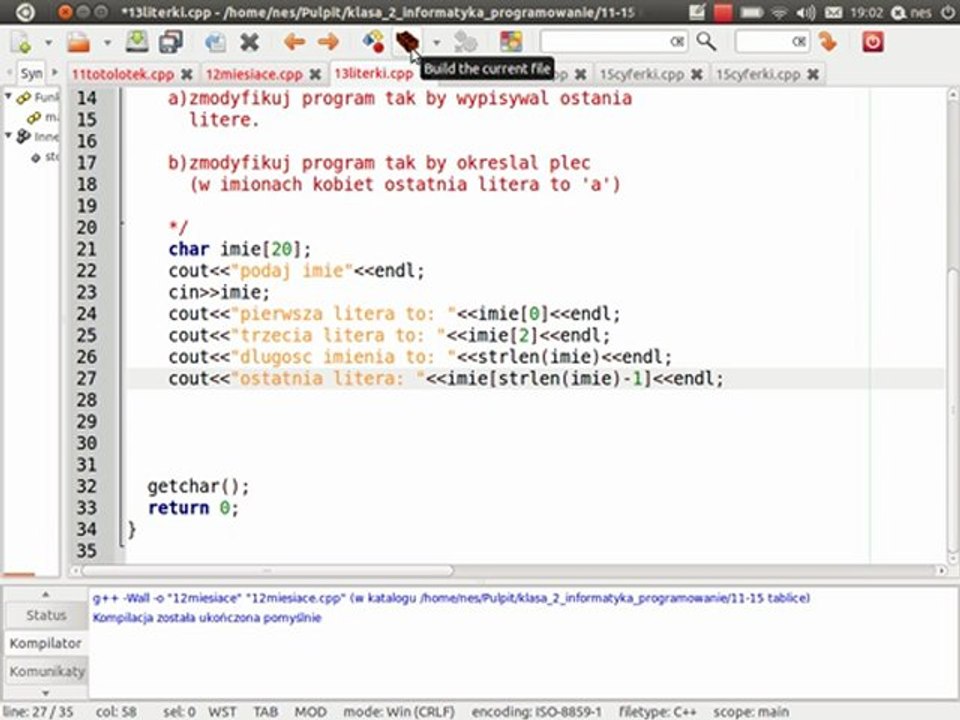Close the current file via toolbar X icon
This screenshot has height=720, width=960.
tap(249, 42)
